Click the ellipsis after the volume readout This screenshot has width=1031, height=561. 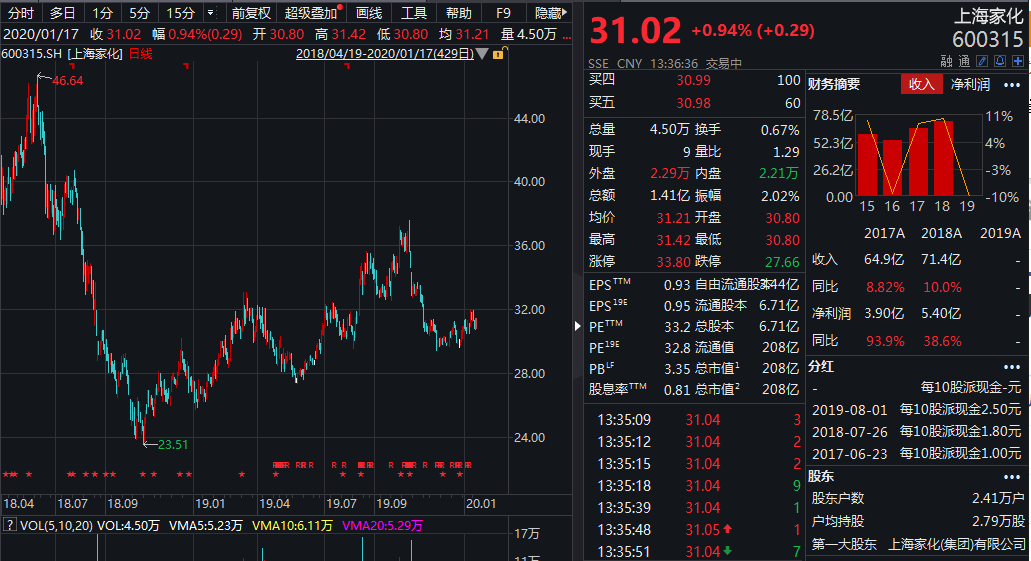click(566, 35)
